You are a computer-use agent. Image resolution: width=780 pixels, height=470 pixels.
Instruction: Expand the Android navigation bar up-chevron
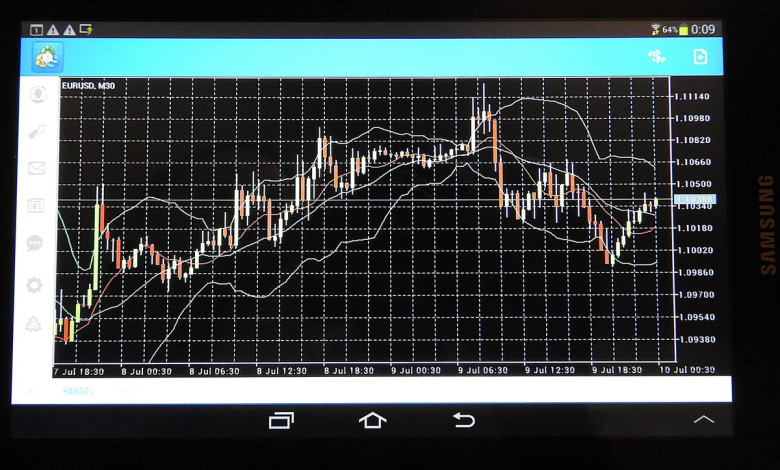point(704,420)
